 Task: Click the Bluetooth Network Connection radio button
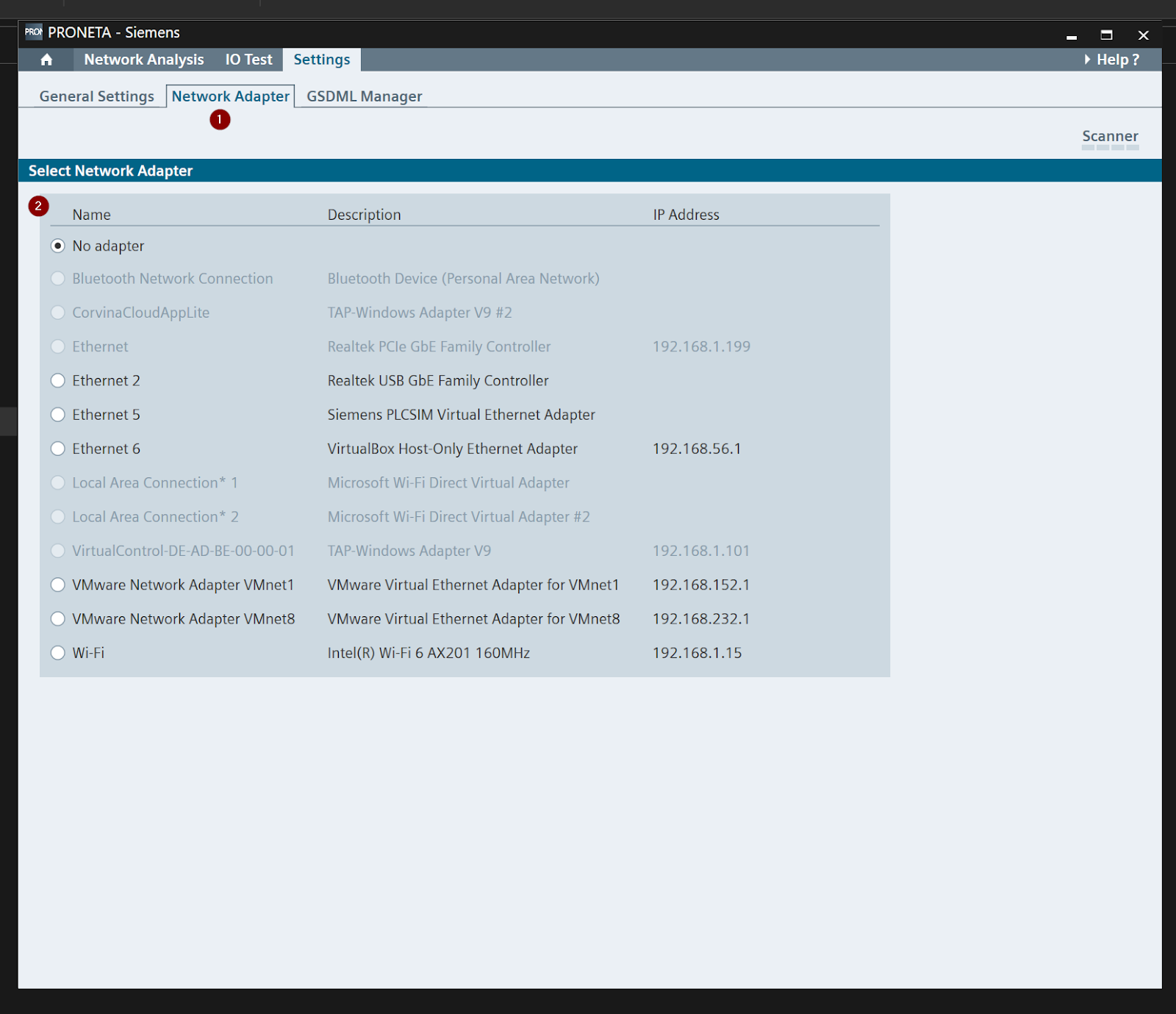pos(58,279)
